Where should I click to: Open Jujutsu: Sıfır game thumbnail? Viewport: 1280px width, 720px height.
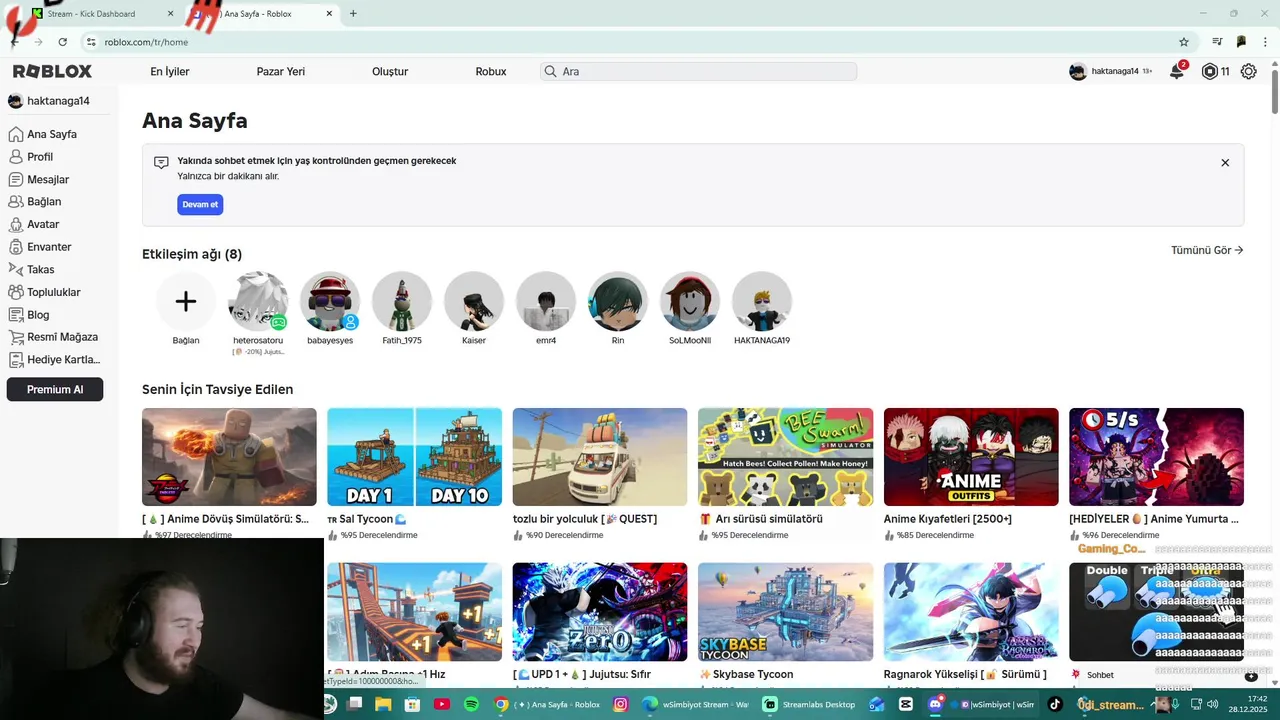[600, 612]
